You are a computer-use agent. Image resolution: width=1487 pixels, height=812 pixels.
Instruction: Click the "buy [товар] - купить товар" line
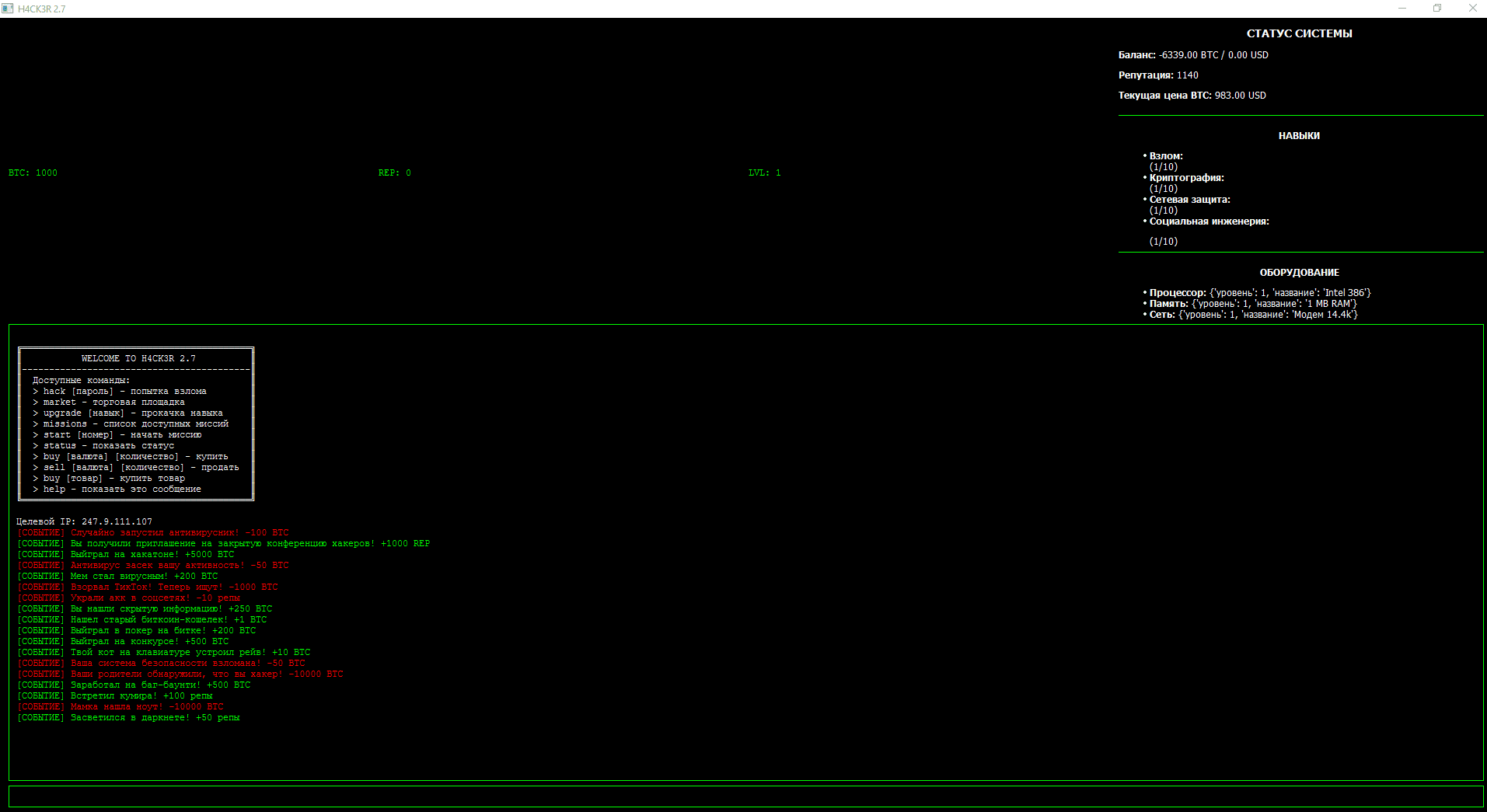(x=109, y=478)
